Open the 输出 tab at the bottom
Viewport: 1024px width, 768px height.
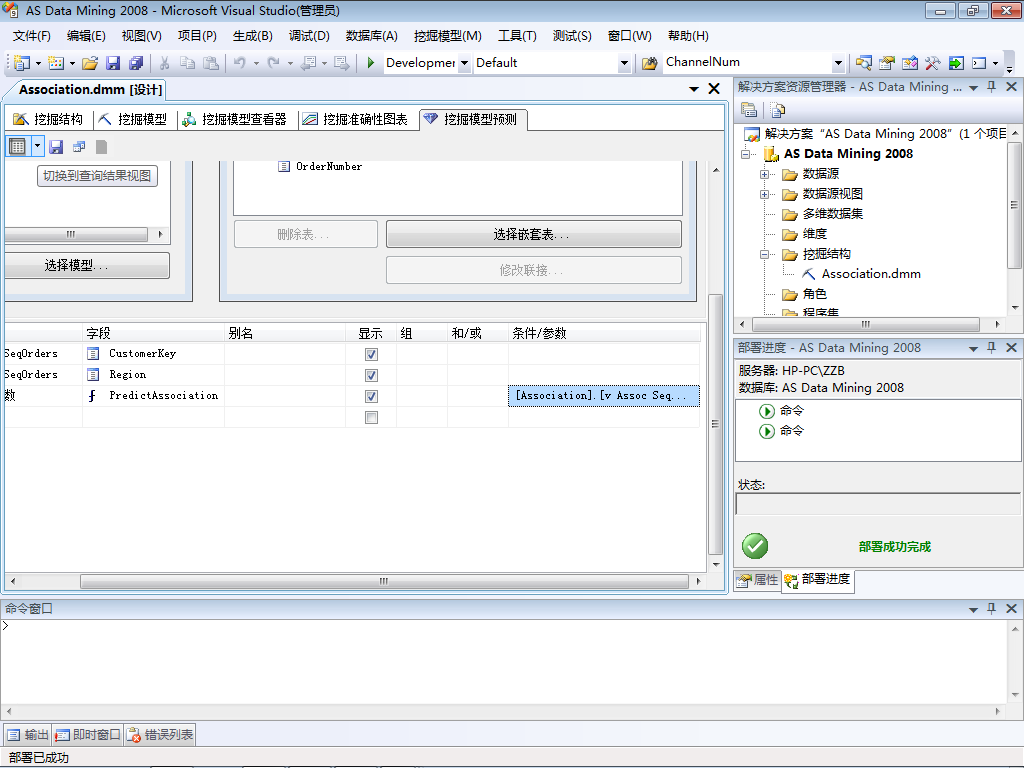[28, 735]
